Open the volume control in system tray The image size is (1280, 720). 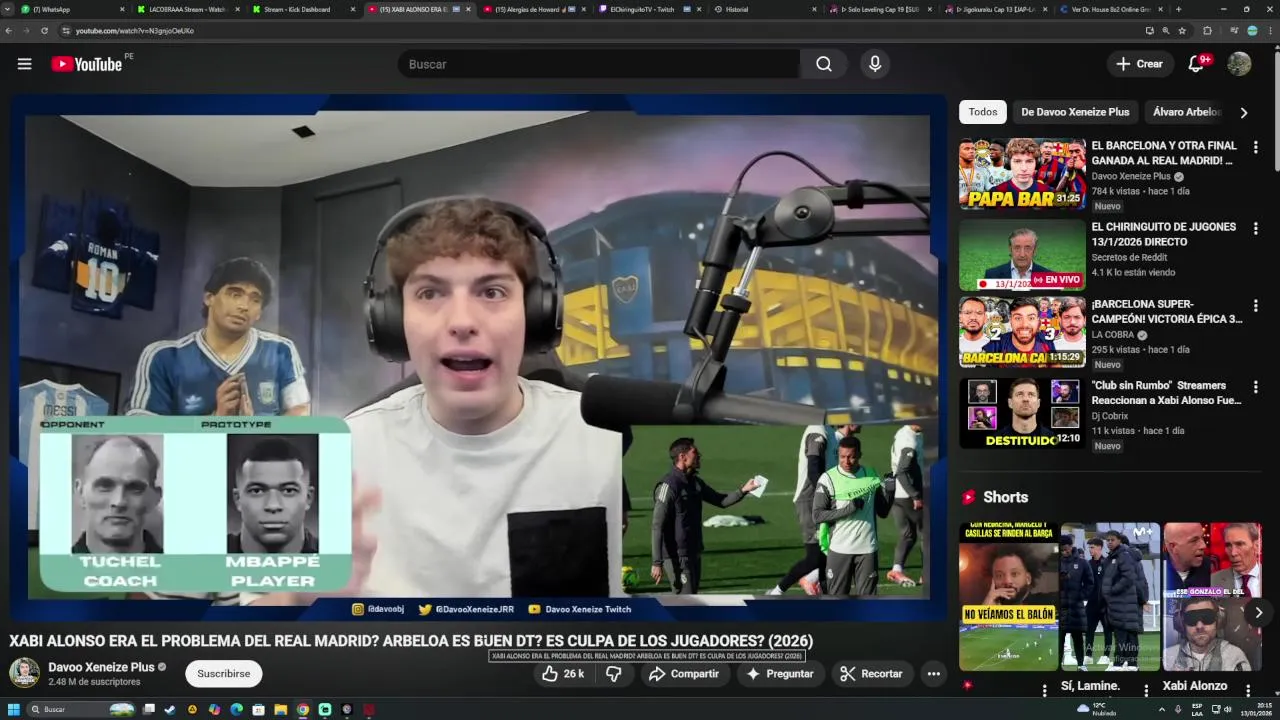[x=1228, y=709]
